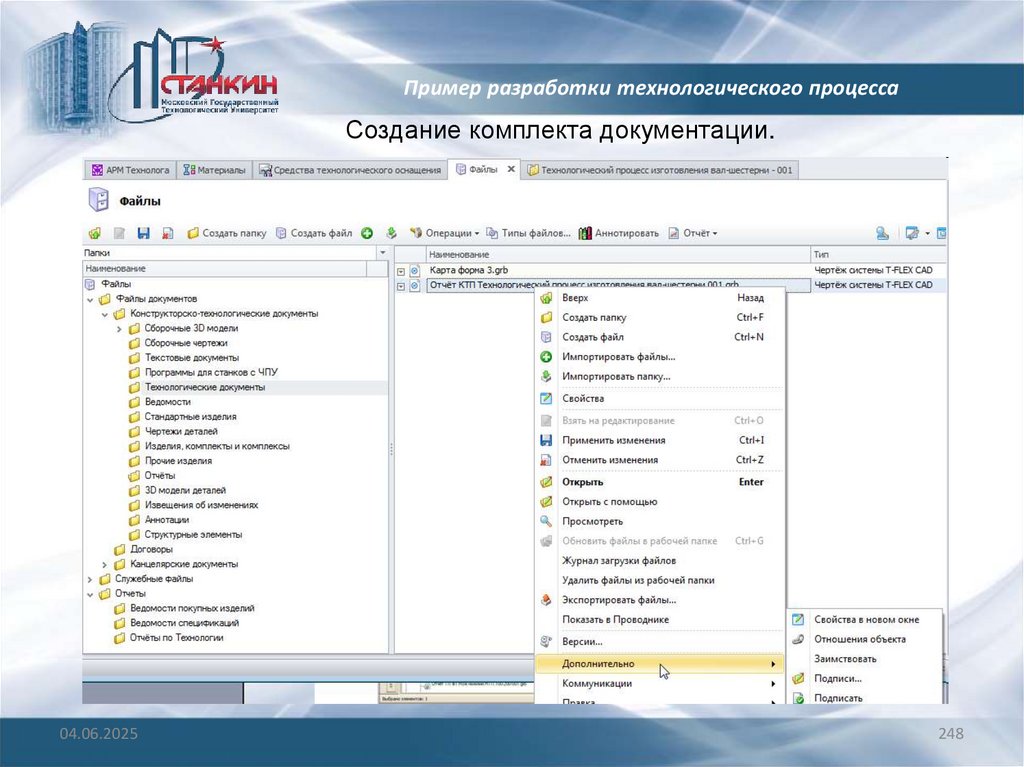Screen dimensions: 1024x767
Task: Click the green Up arrow toolbar icon
Action: click(95, 233)
